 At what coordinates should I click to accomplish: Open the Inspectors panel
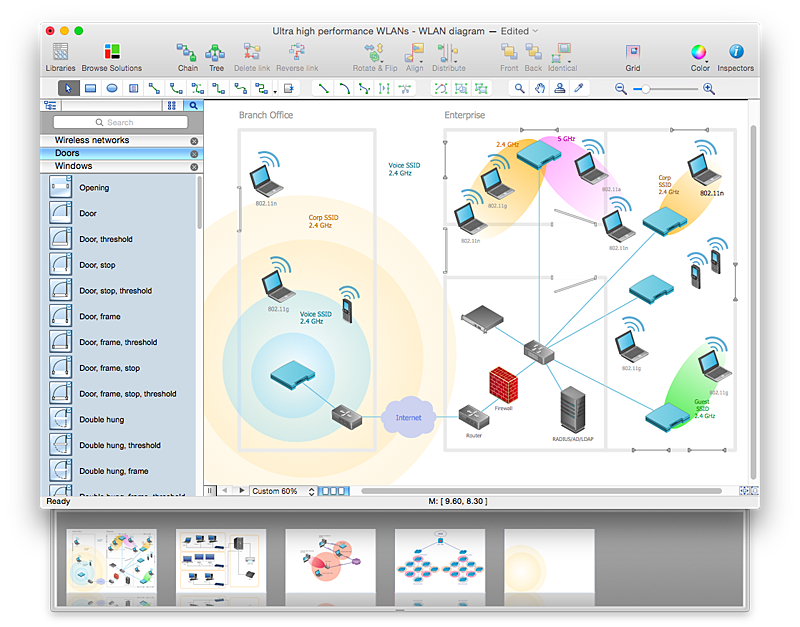[735, 57]
